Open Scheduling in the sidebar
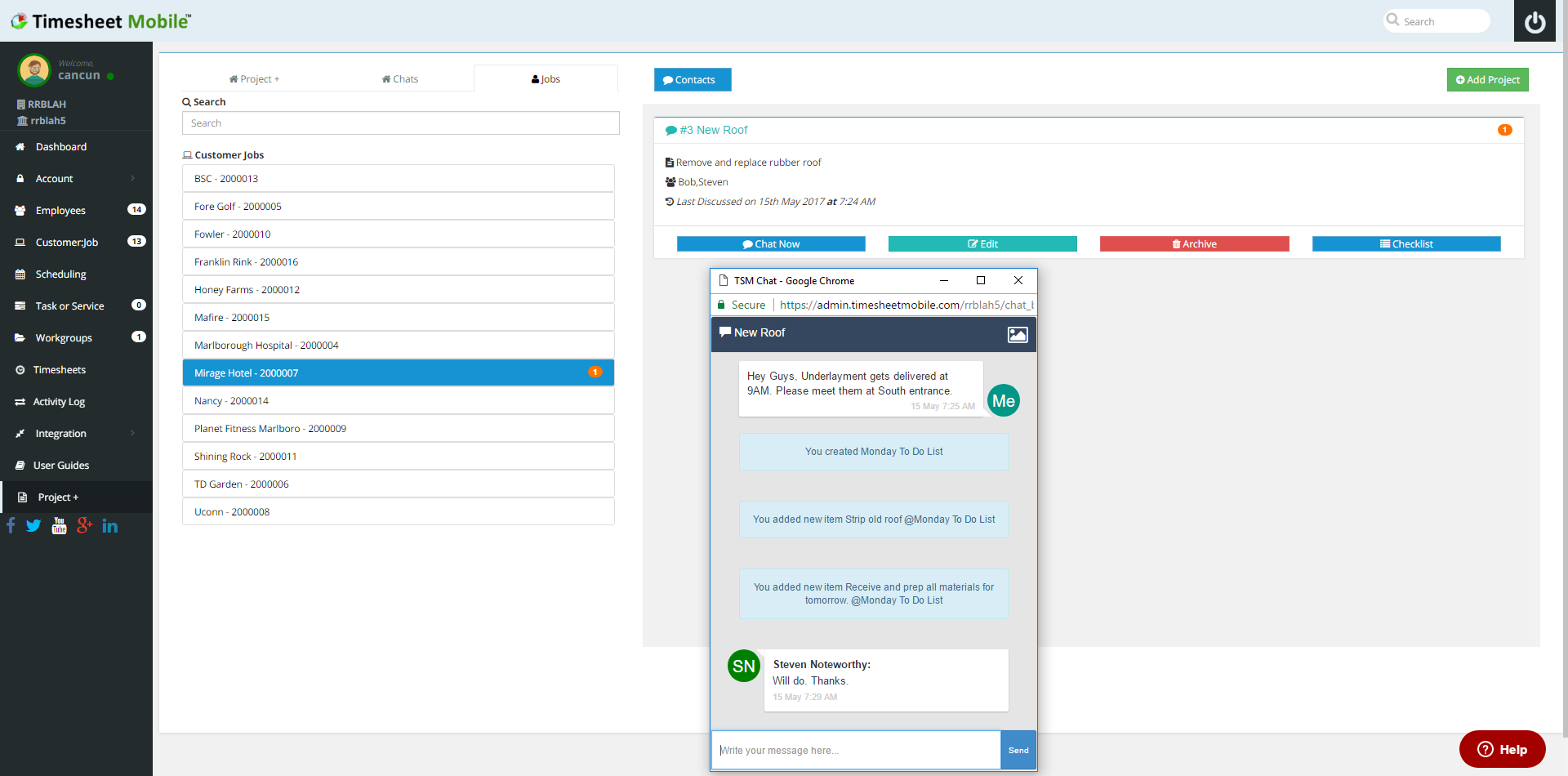This screenshot has height=776, width=1568. [76, 274]
